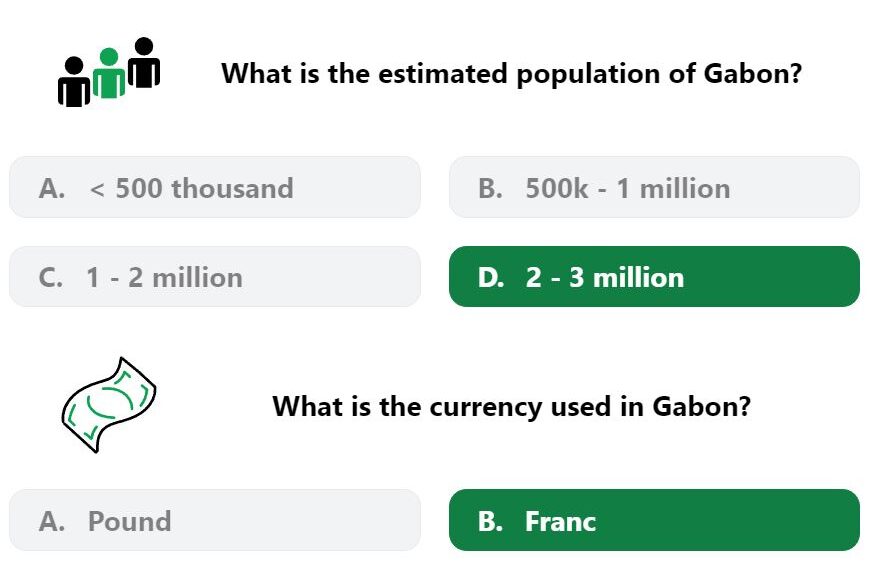The width and height of the screenshot is (871, 570).
Task: Click the 'D.' letter on the green population answer
Action: (x=491, y=277)
